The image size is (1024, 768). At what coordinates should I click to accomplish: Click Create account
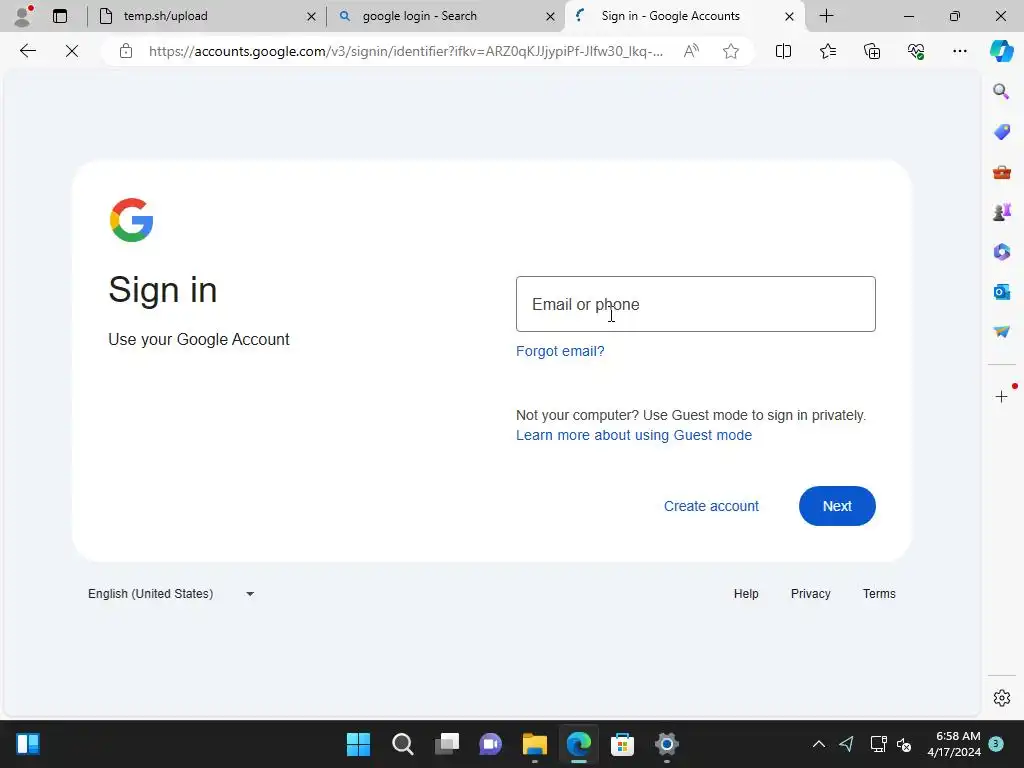point(711,506)
